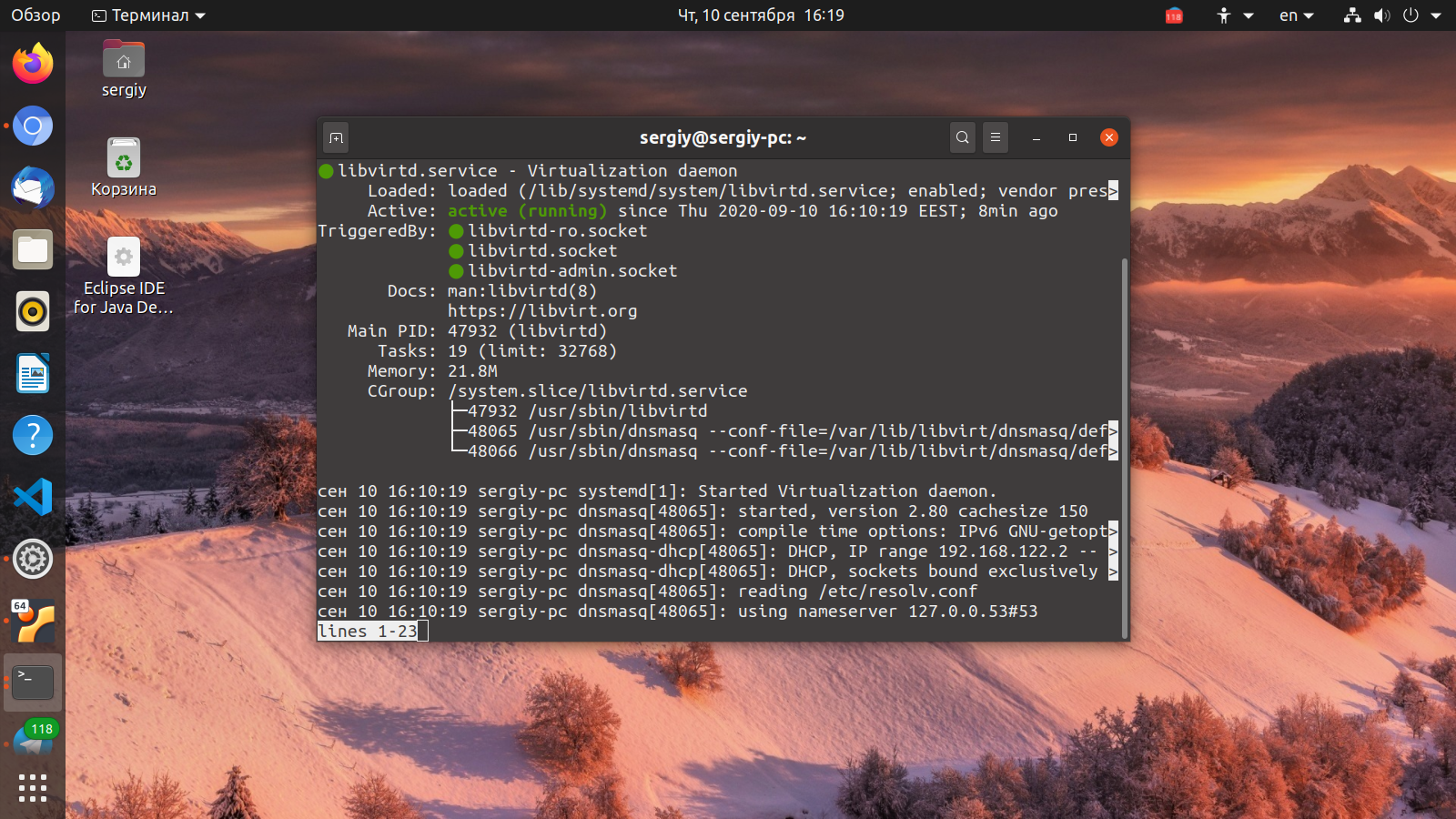1456x819 pixels.
Task: Open Thunderbird mail from dock
Action: point(33,187)
